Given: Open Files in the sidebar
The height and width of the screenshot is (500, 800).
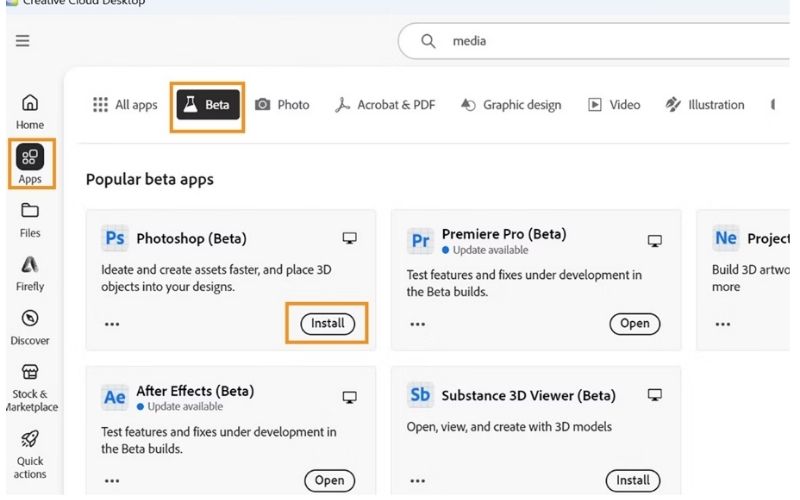Looking at the screenshot, I should [30, 220].
